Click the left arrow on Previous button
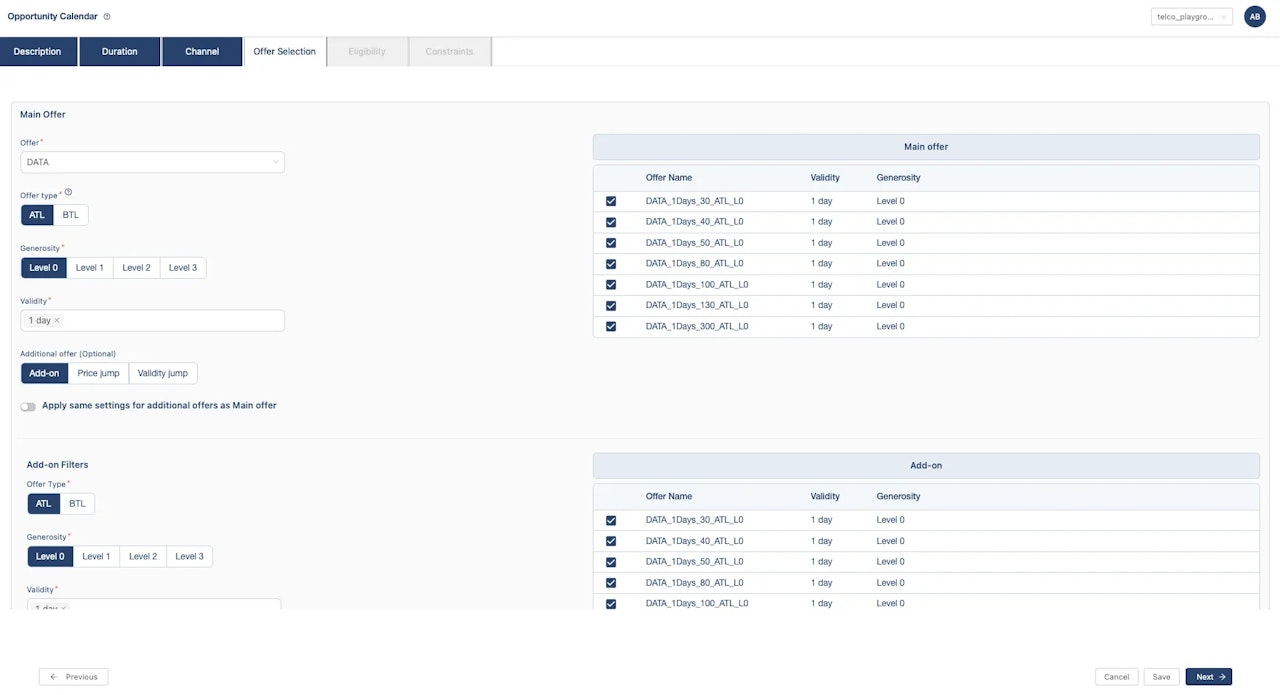Screen dimensions: 1280x695 (x=54, y=677)
